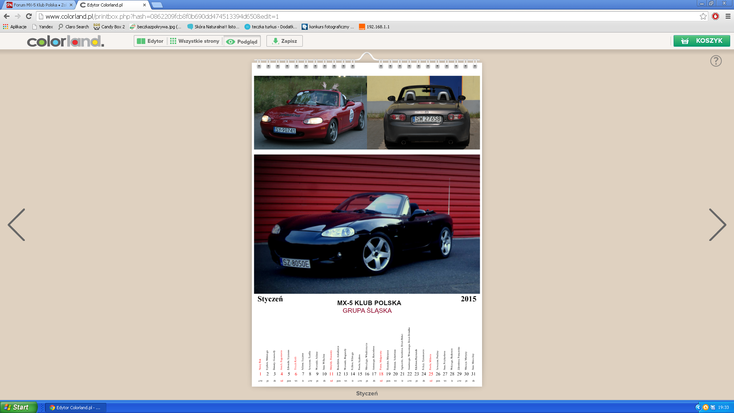Click the red Mazda photo thumbnail
This screenshot has width=734, height=413.
[310, 113]
